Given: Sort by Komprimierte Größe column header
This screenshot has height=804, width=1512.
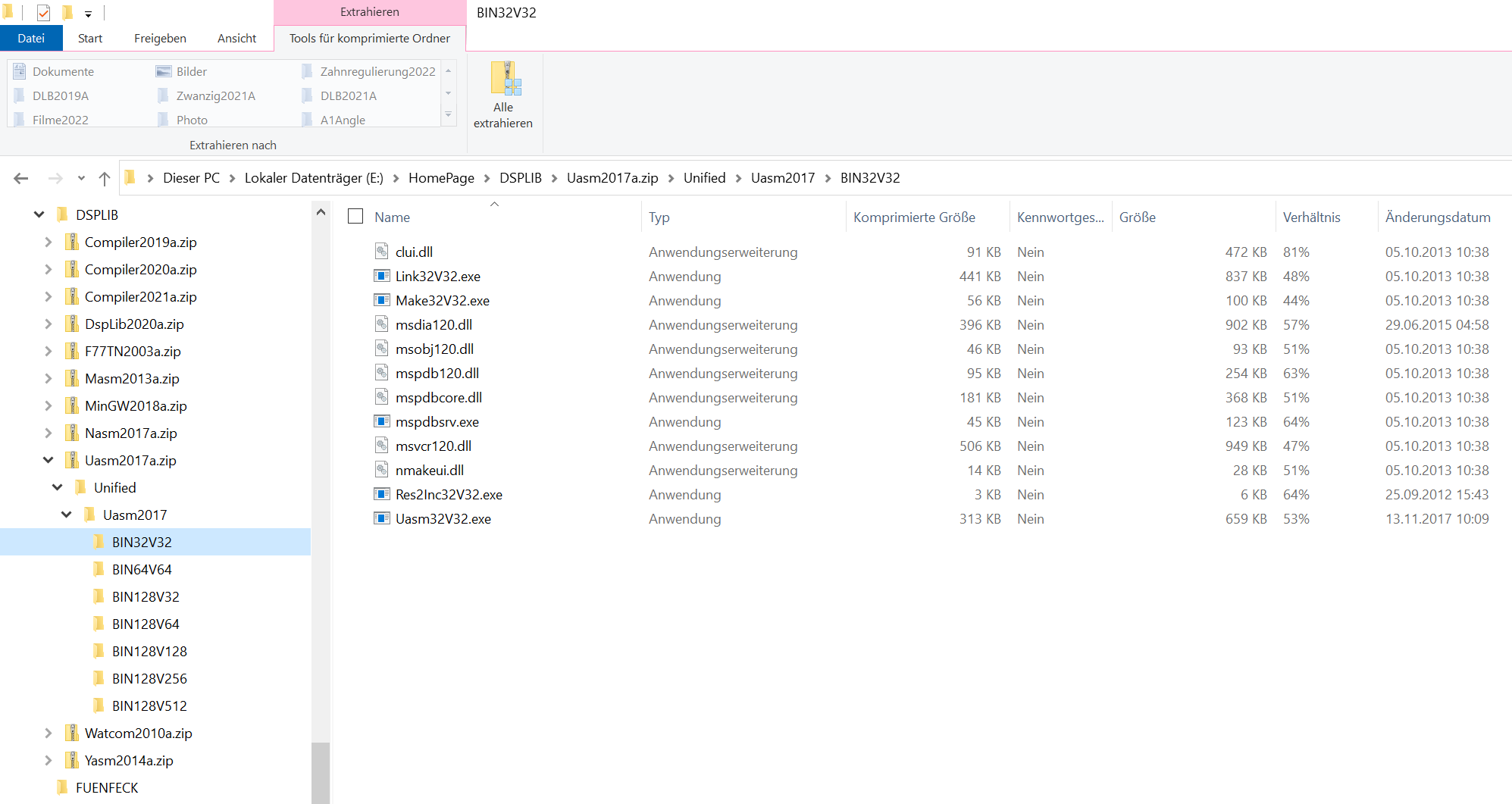Looking at the screenshot, I should [x=914, y=217].
